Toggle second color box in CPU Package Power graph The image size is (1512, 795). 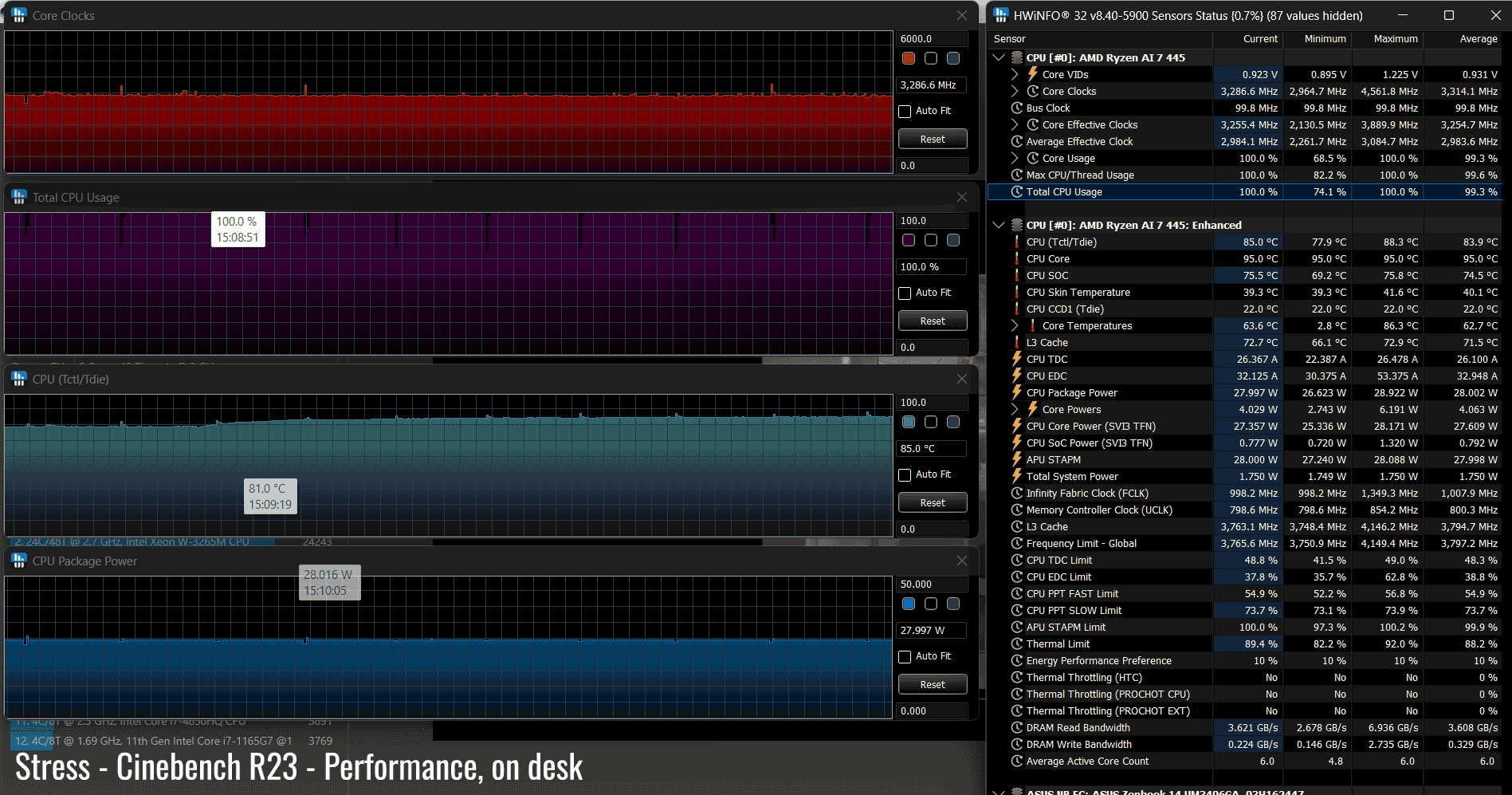pos(931,604)
